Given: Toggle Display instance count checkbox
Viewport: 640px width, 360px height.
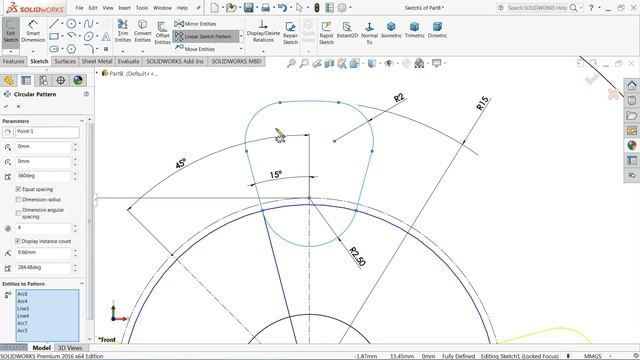Looking at the screenshot, I should (x=18, y=241).
